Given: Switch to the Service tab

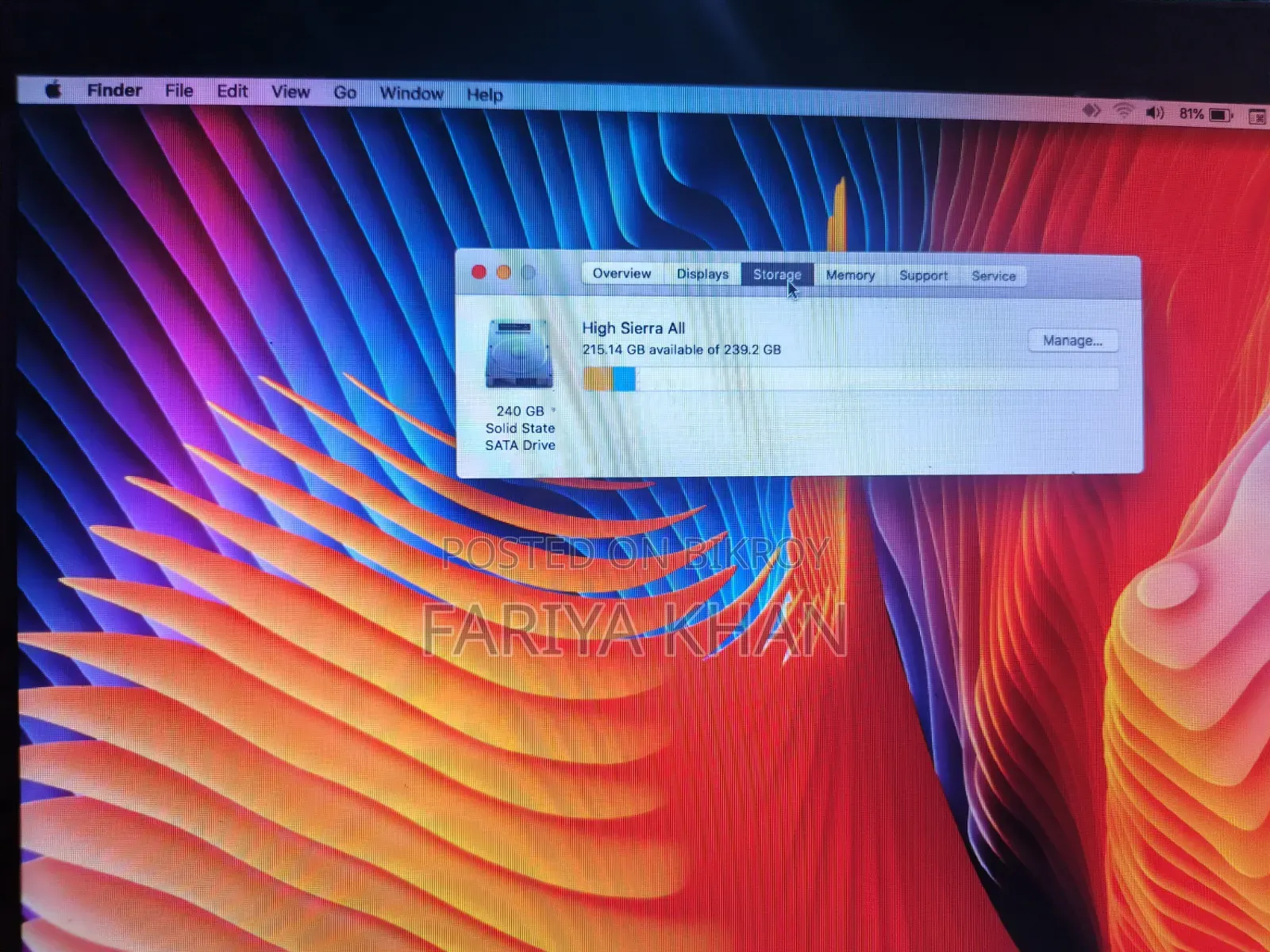Looking at the screenshot, I should click(993, 276).
